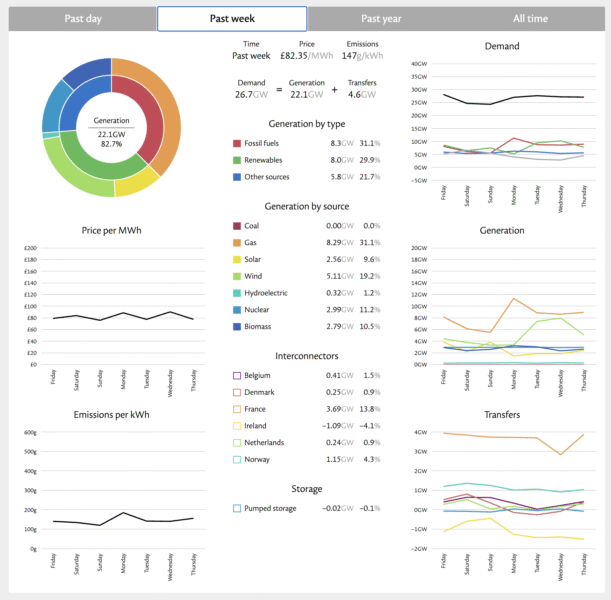
Task: Toggle the Pumped storage box
Action: point(237,508)
